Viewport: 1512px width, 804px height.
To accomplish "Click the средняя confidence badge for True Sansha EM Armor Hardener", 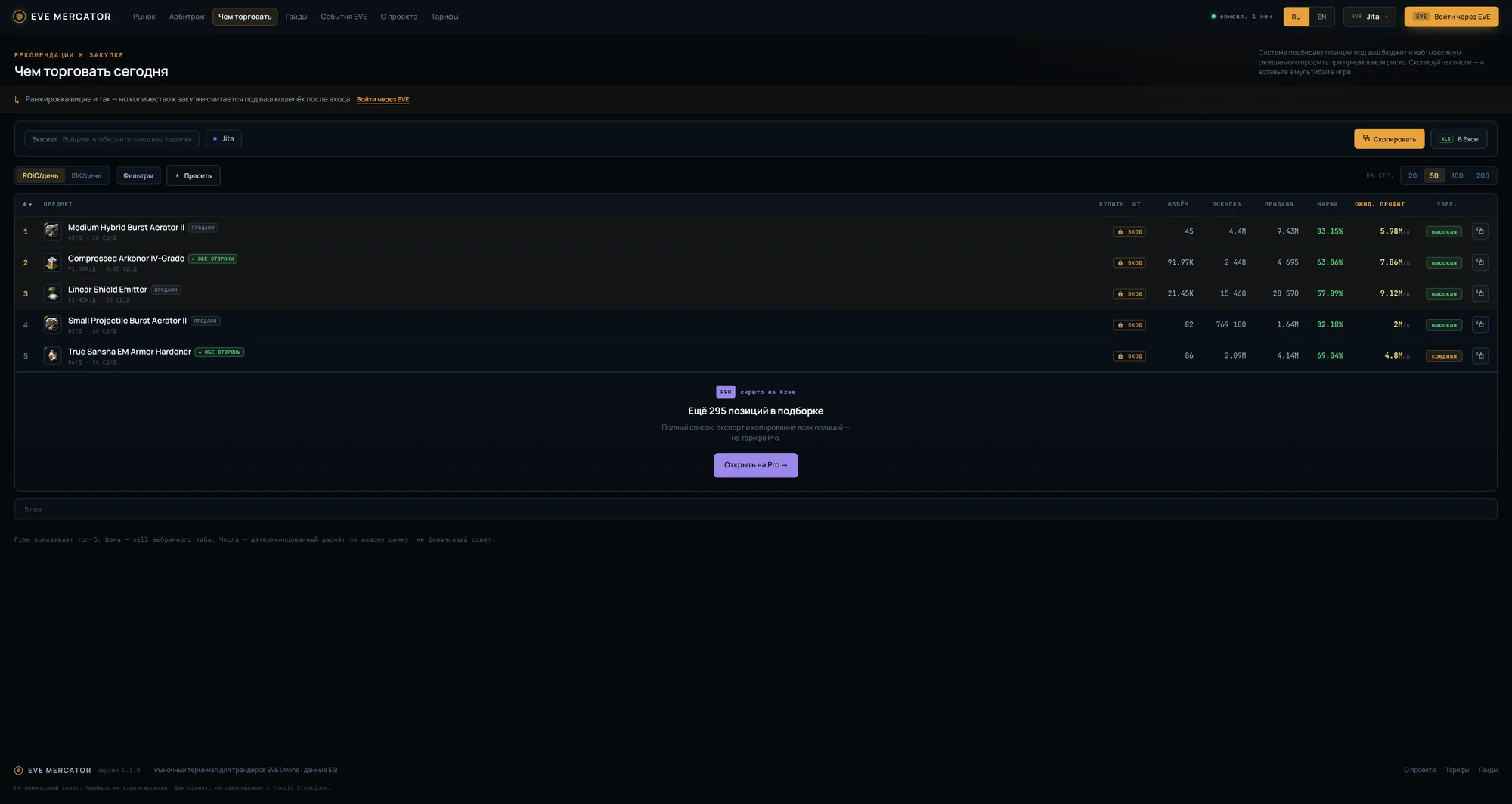I will pos(1444,356).
